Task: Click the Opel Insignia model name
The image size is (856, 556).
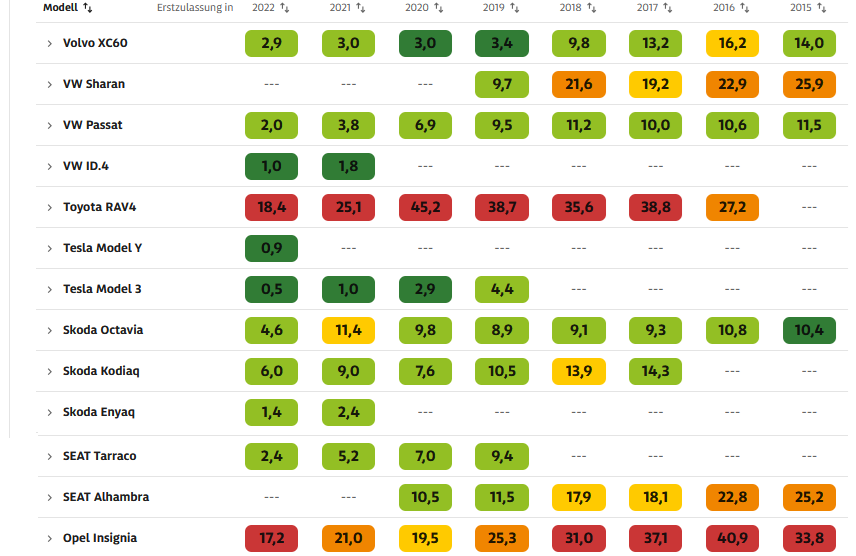Action: pyautogui.click(x=100, y=538)
